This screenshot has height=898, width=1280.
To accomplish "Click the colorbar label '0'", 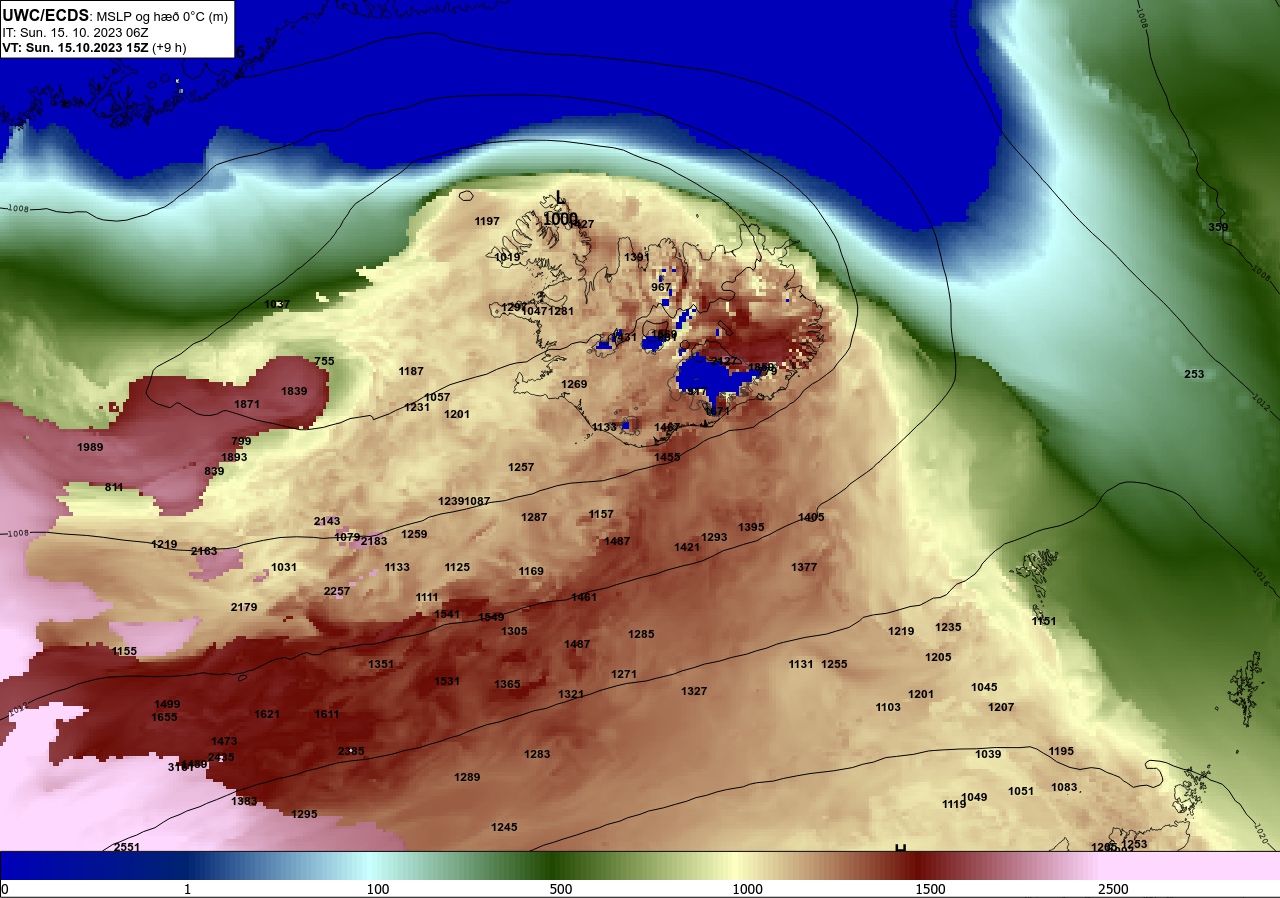I will click(x=4, y=889).
